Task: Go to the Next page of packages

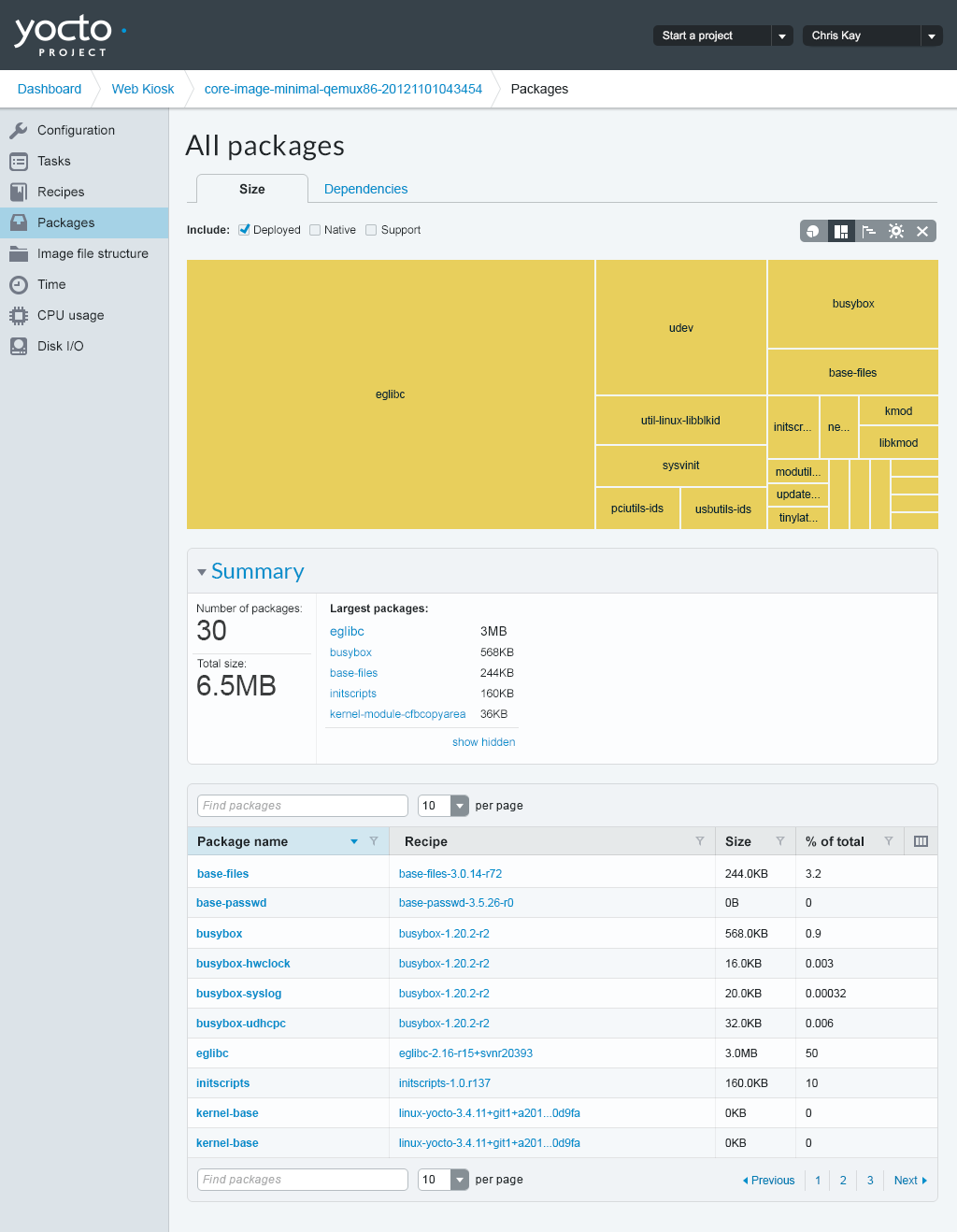Action: [909, 1181]
